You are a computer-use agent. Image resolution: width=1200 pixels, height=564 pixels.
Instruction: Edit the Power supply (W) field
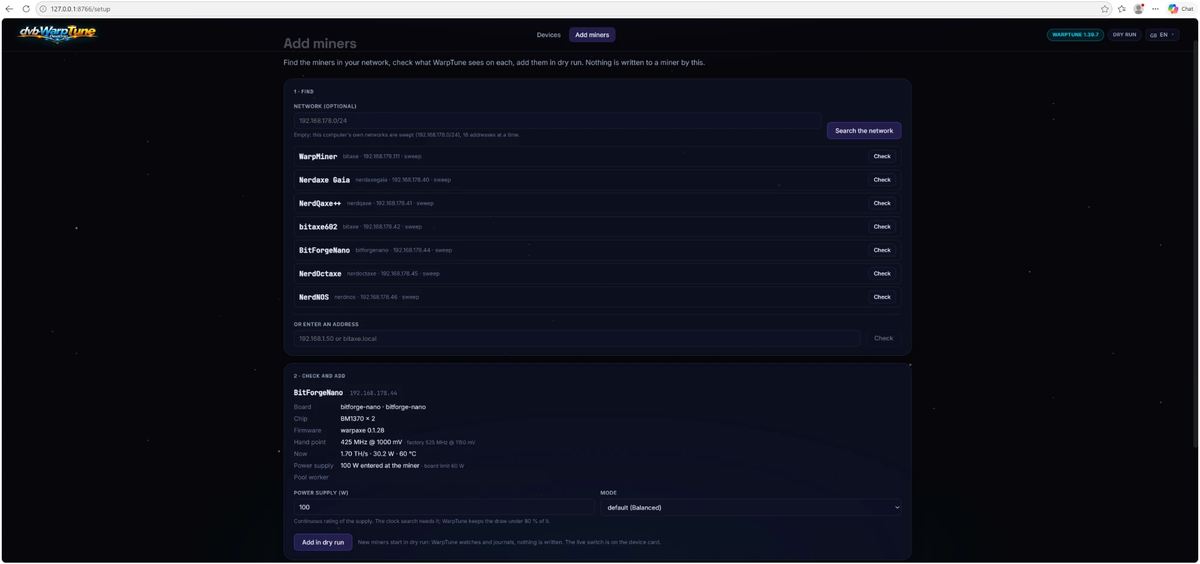444,507
